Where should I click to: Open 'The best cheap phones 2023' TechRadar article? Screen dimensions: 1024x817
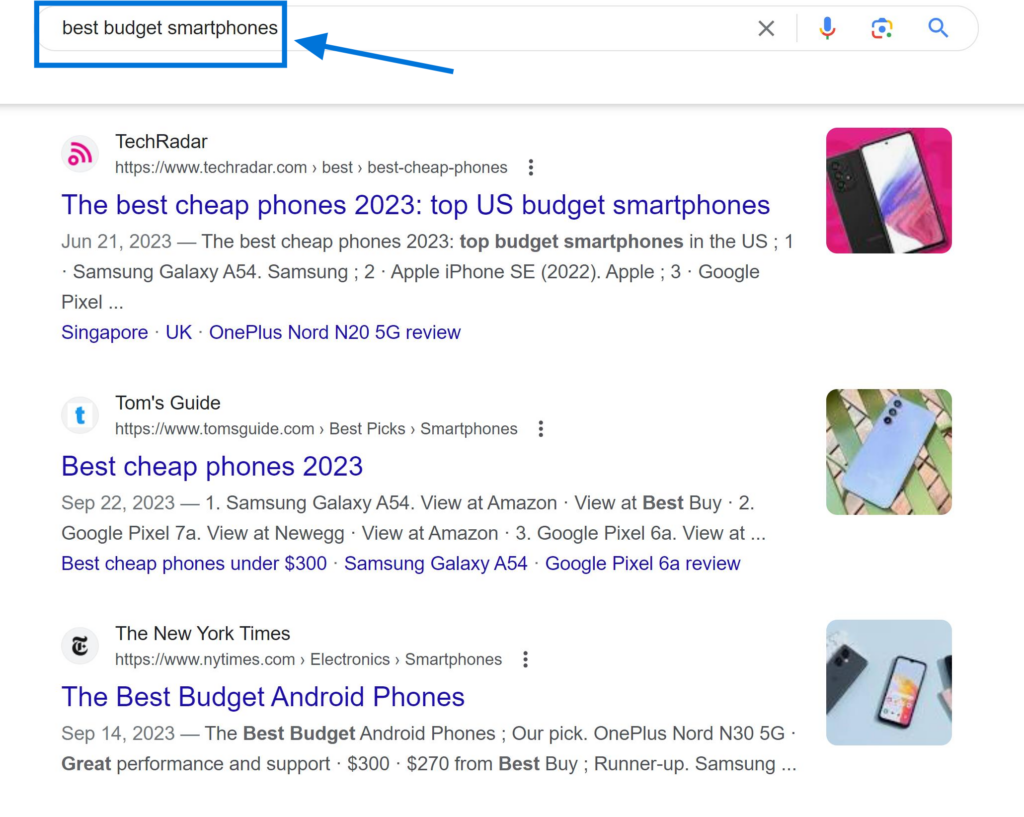click(415, 205)
